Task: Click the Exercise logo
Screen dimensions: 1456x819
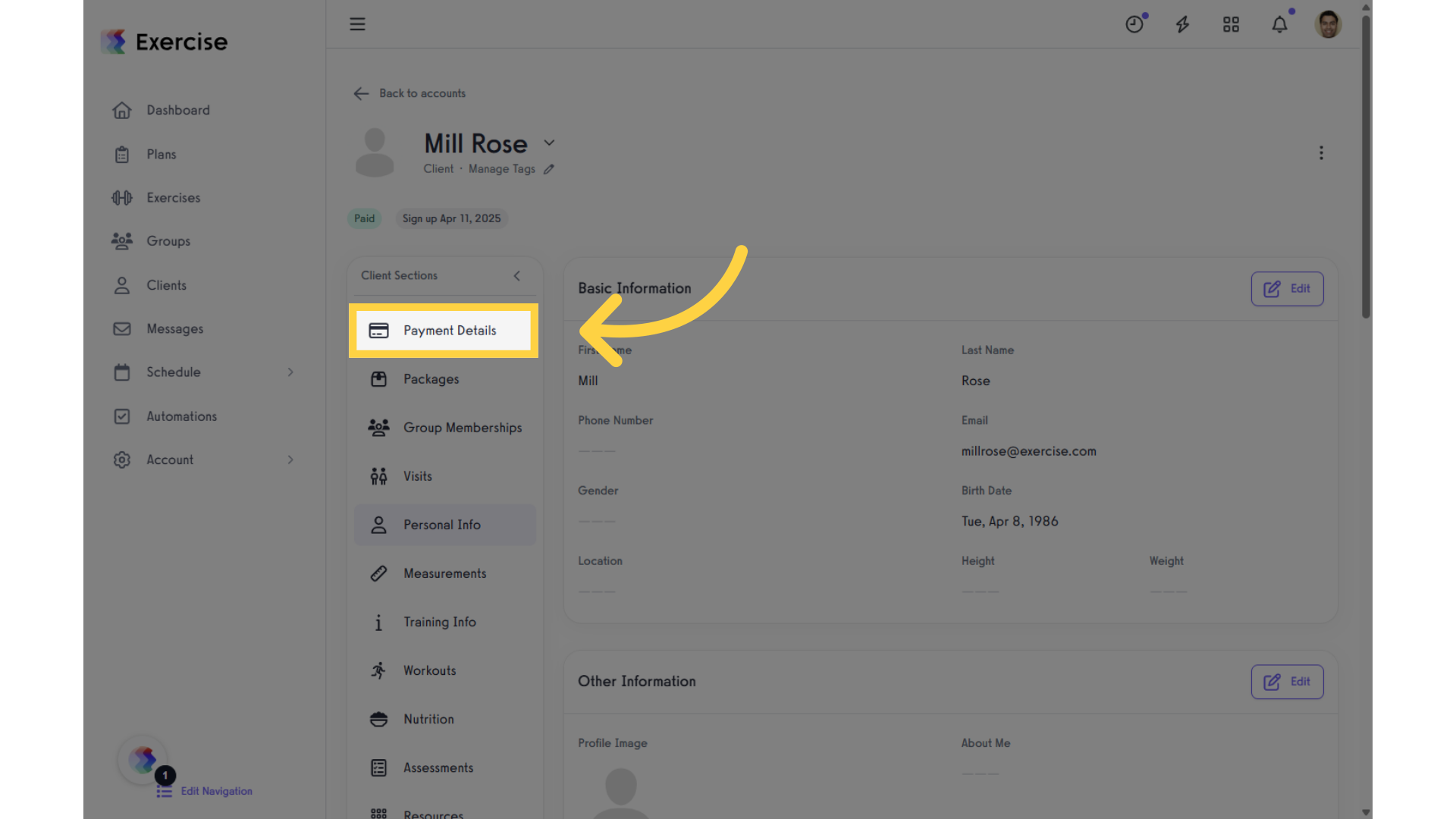Action: (x=165, y=41)
